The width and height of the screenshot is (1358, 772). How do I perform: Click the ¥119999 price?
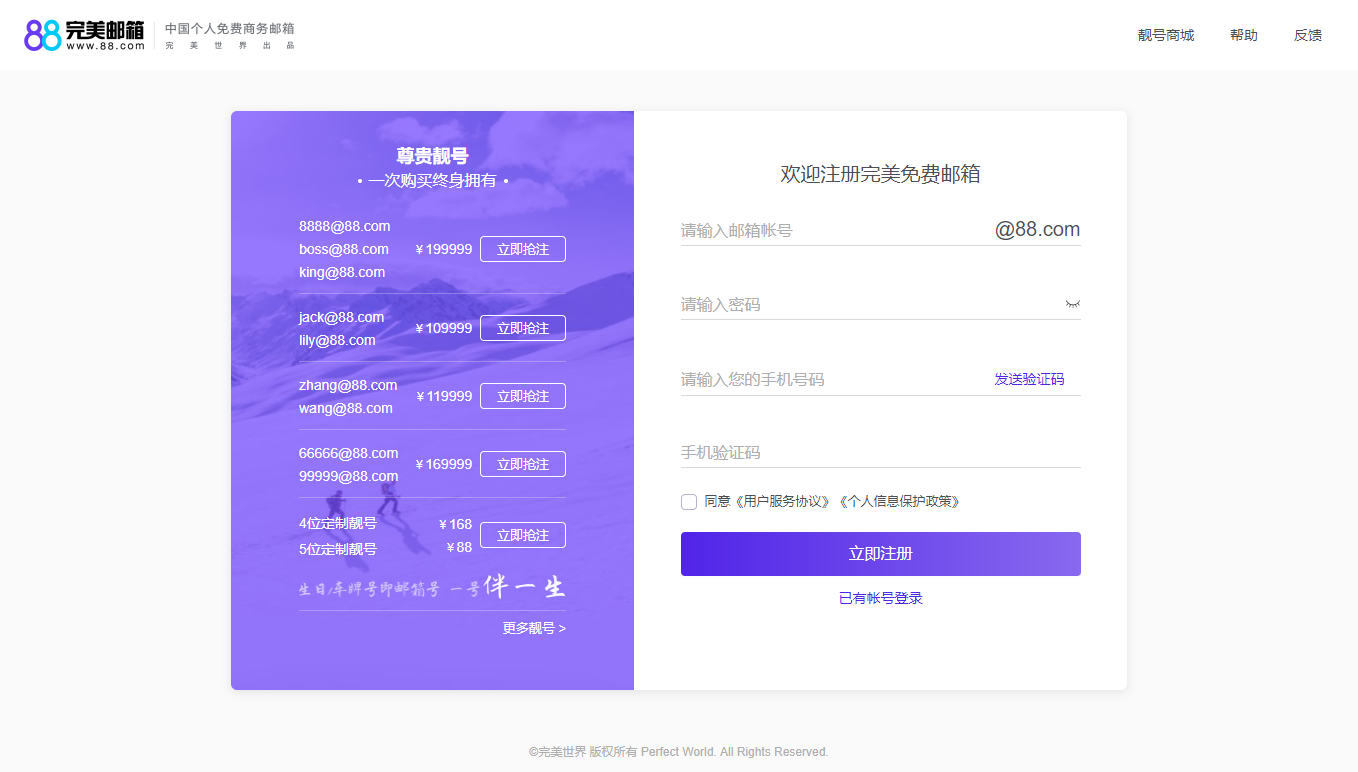click(x=444, y=396)
